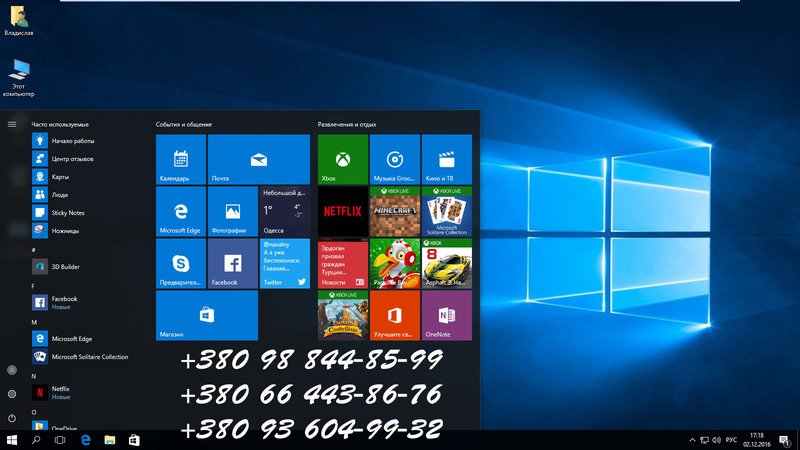The image size is (800, 450).
Task: Open the volume speaker tray icon
Action: pyautogui.click(x=716, y=440)
